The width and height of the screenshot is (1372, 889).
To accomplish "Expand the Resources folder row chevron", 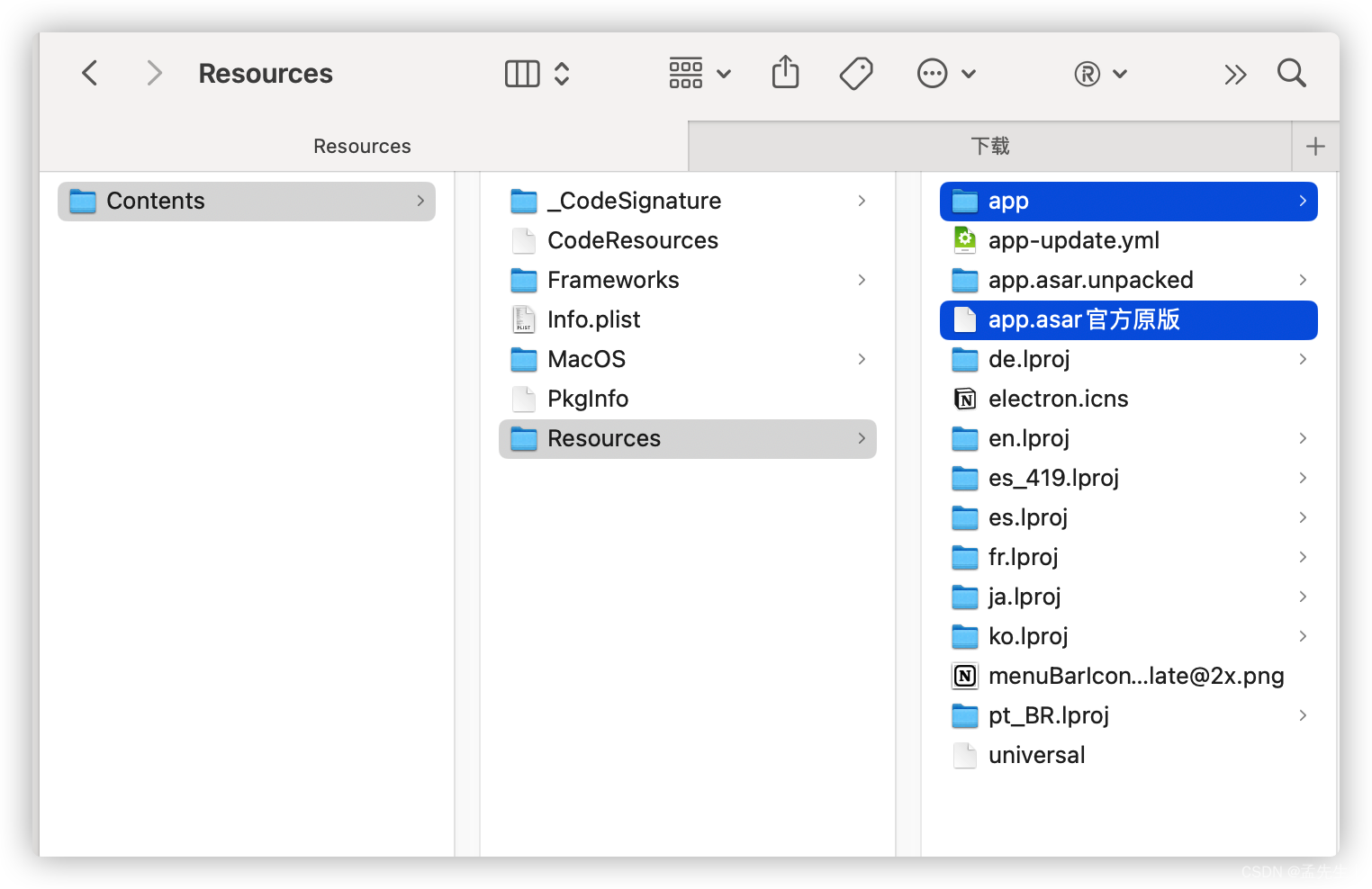I will click(x=862, y=438).
